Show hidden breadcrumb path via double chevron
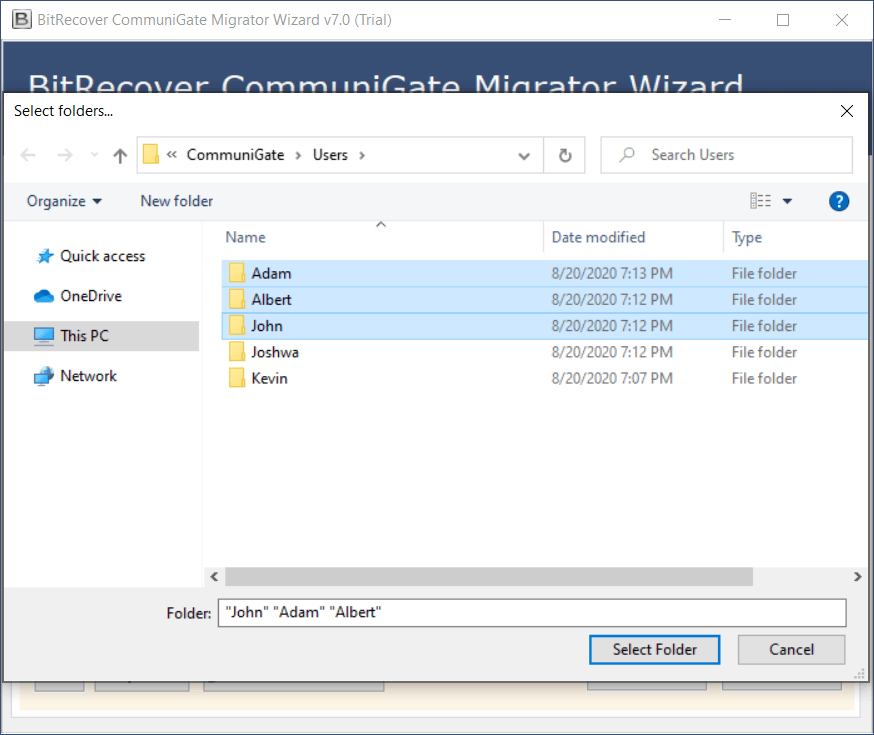This screenshot has height=735, width=874. pyautogui.click(x=172, y=154)
